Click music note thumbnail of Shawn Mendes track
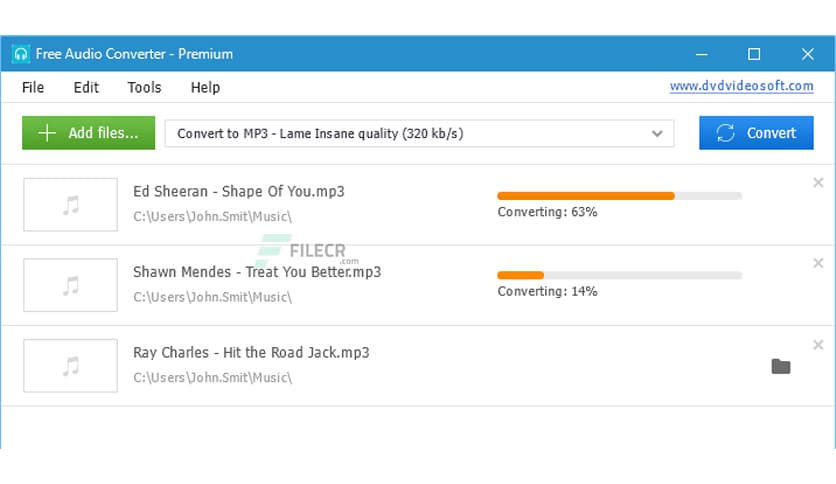This screenshot has height=484, width=836. click(70, 285)
